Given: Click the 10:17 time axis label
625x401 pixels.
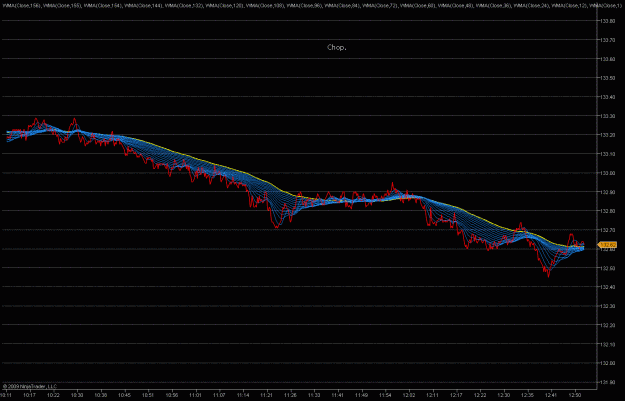Looking at the screenshot, I should point(30,395).
